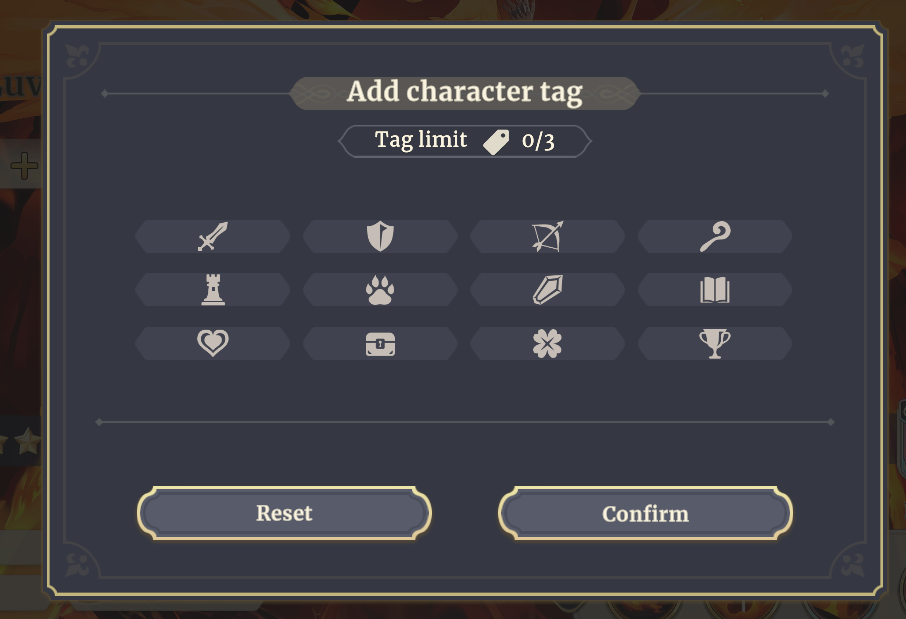Pick the trophy cup tag
Image resolution: width=906 pixels, height=619 pixels.
715,343
